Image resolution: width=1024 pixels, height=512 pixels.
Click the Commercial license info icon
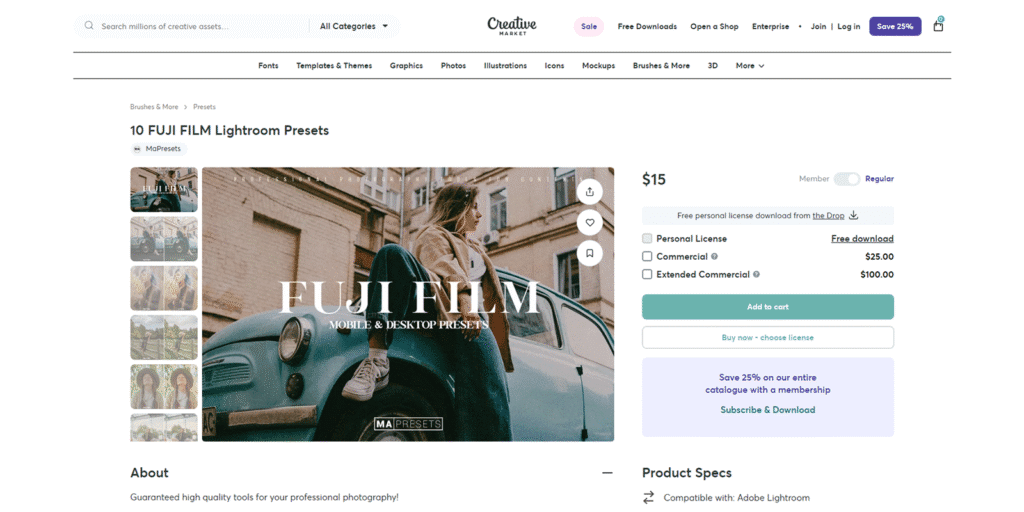pyautogui.click(x=714, y=257)
